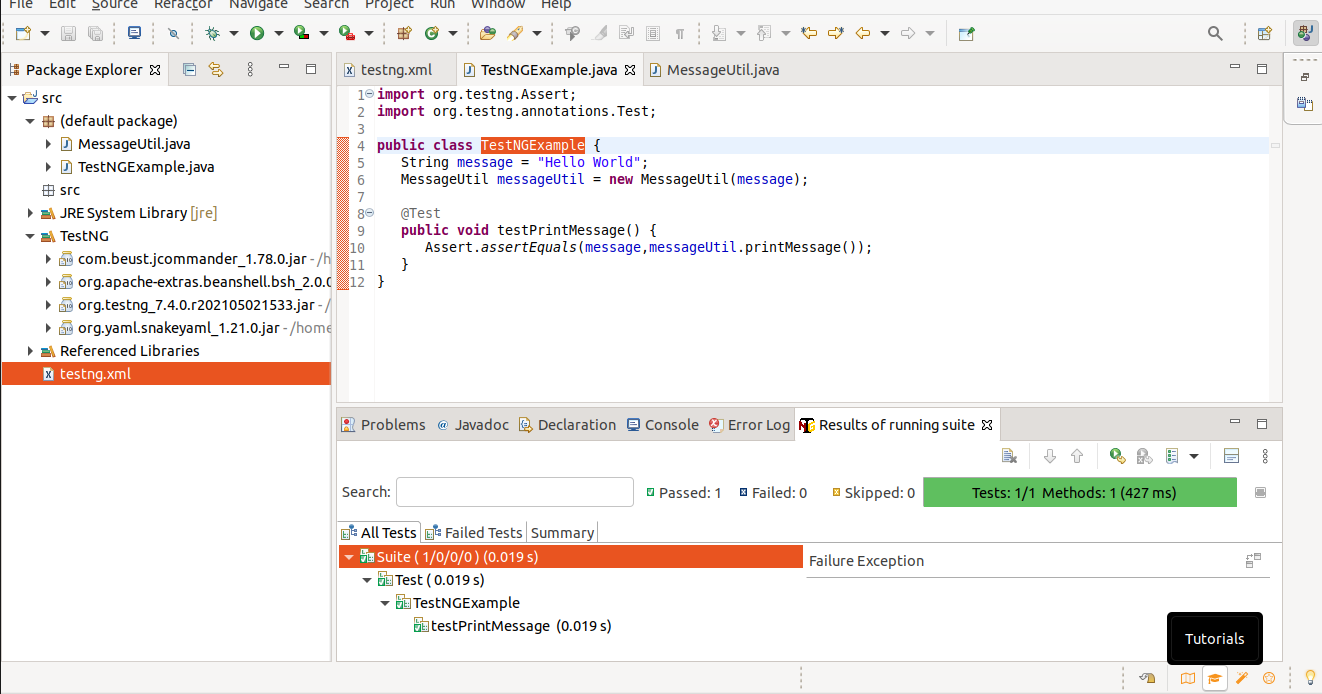Click the green Tests passed progress bar
The width and height of the screenshot is (1322, 694).
click(x=1080, y=492)
